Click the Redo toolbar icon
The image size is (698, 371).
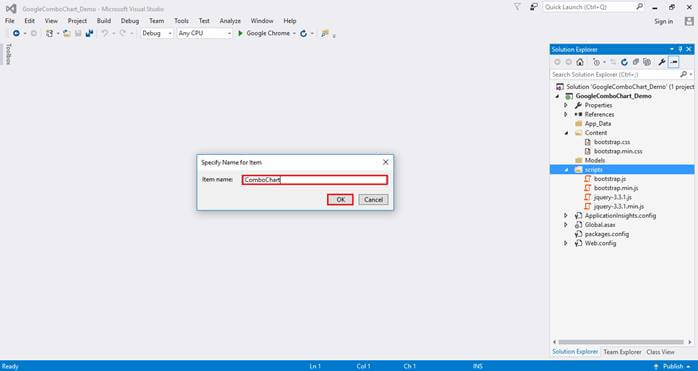point(123,33)
